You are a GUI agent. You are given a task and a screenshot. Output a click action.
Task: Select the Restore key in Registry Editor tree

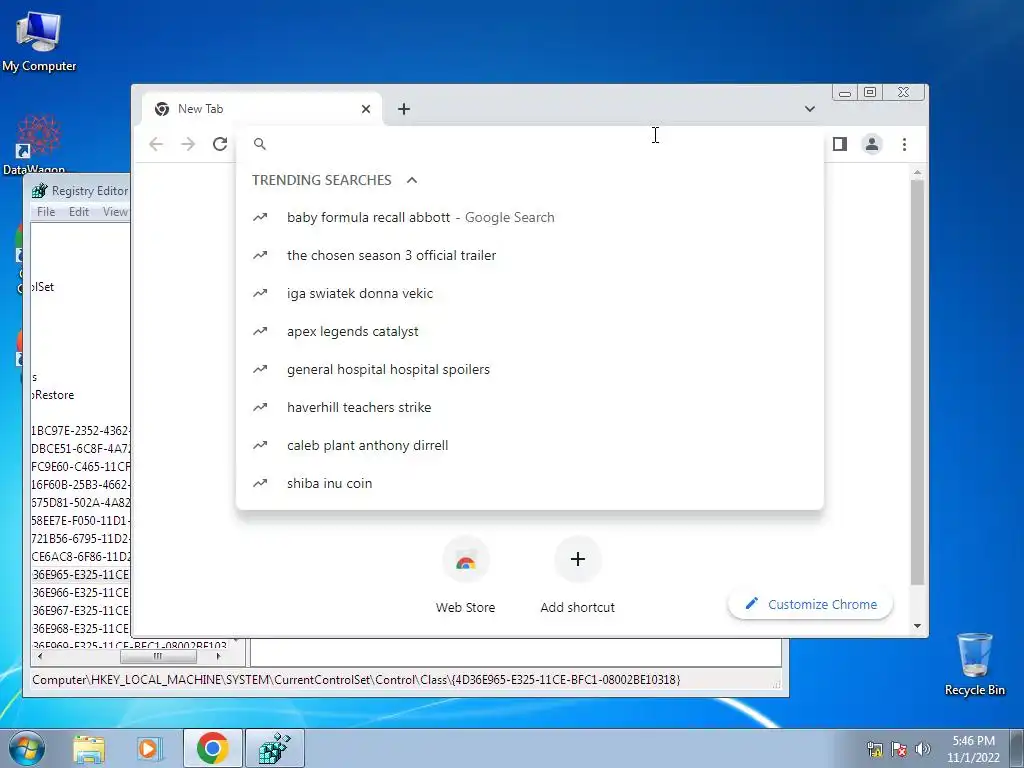tap(53, 395)
